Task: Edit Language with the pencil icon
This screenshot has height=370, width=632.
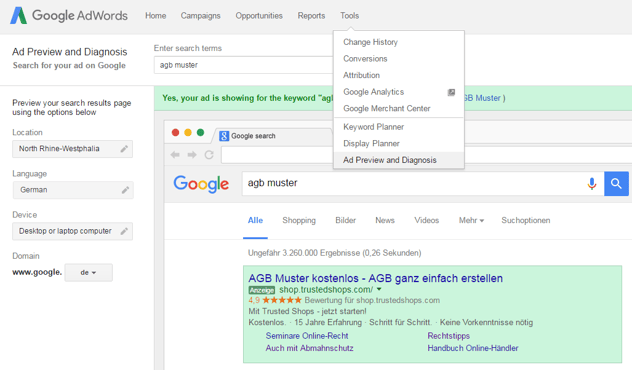Action: [125, 190]
